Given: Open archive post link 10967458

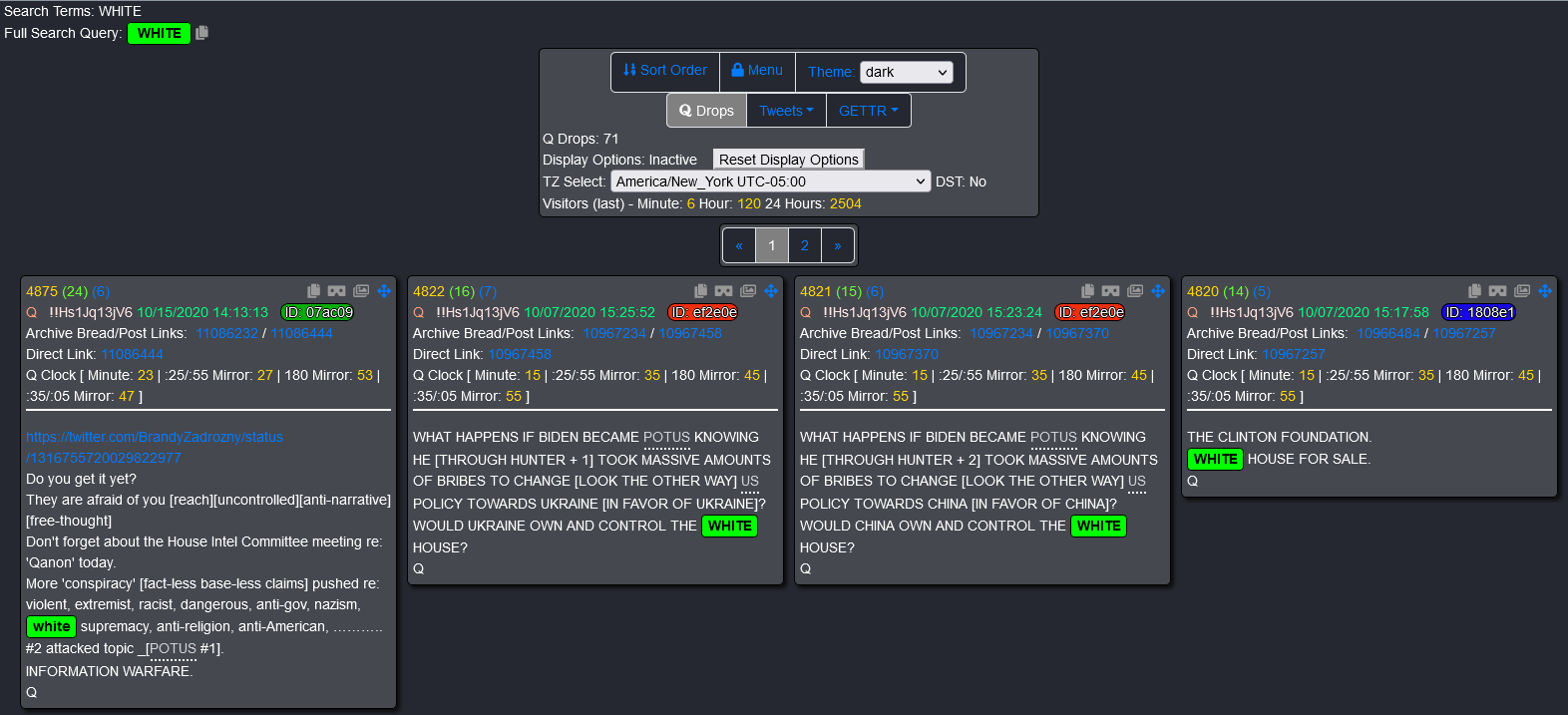Looking at the screenshot, I should 690,333.
